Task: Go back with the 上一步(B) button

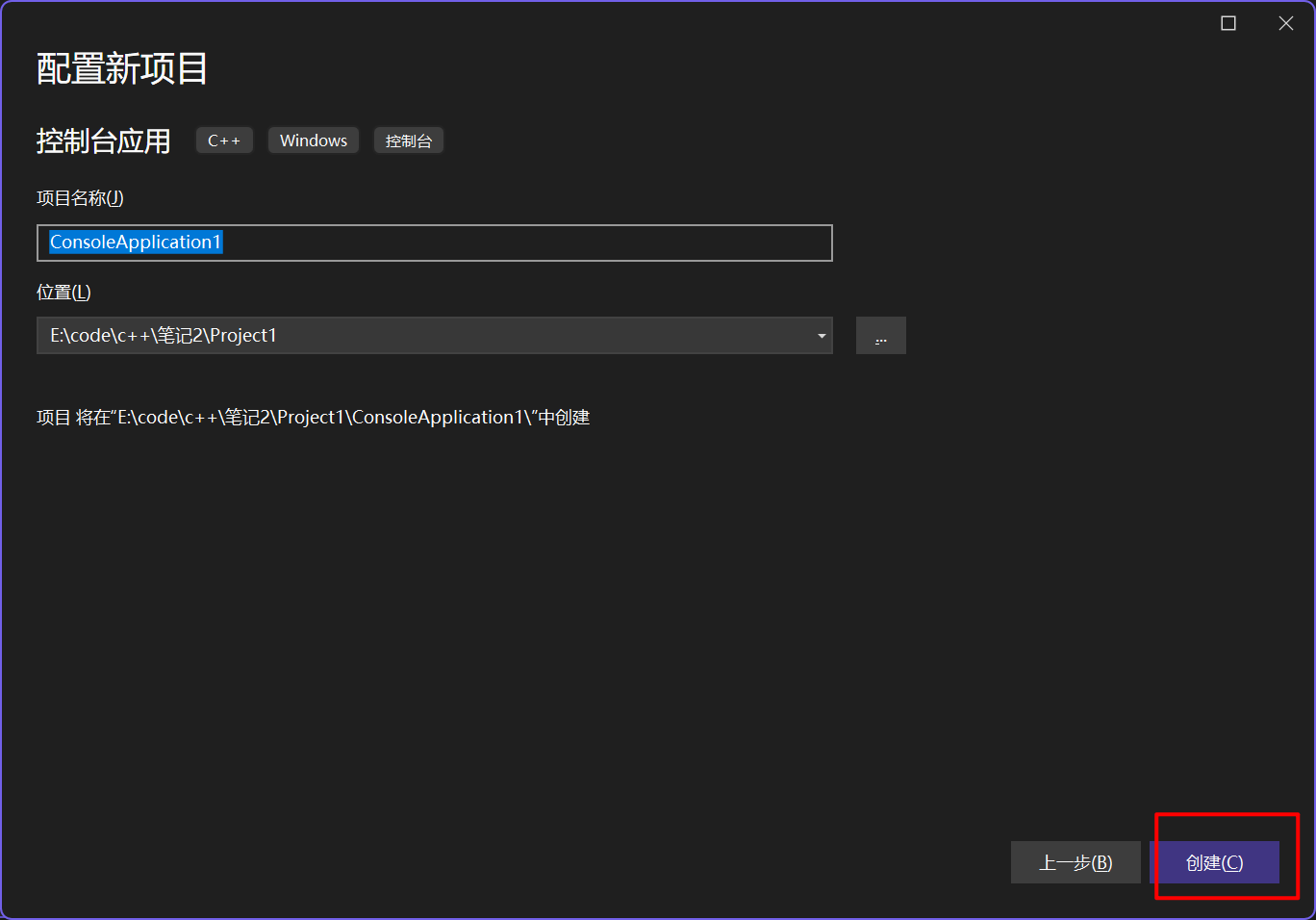Action: tap(1075, 862)
